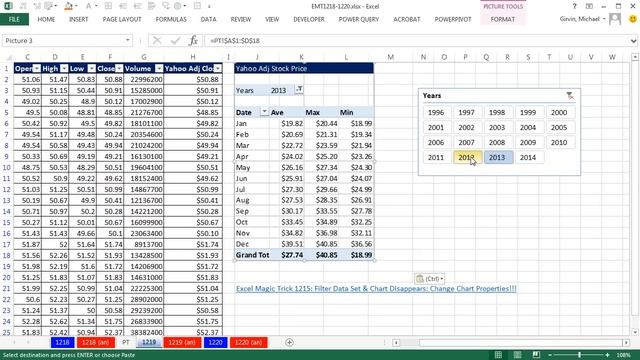Open the Years pivot filter dropdown
This screenshot has height=360, width=640.
point(299,90)
